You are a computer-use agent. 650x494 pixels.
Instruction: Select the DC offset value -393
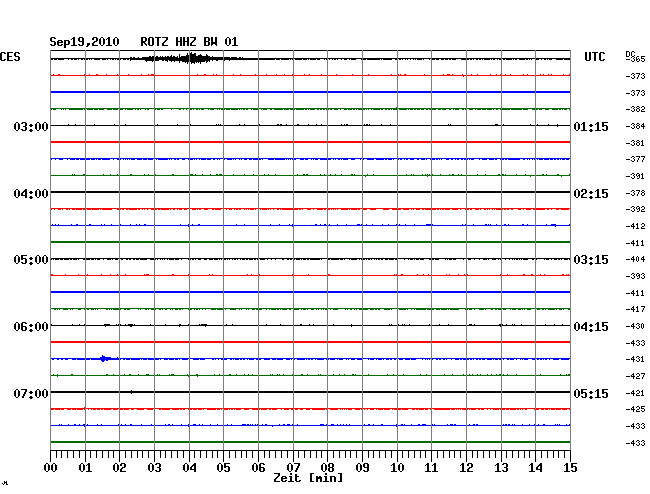click(x=635, y=276)
